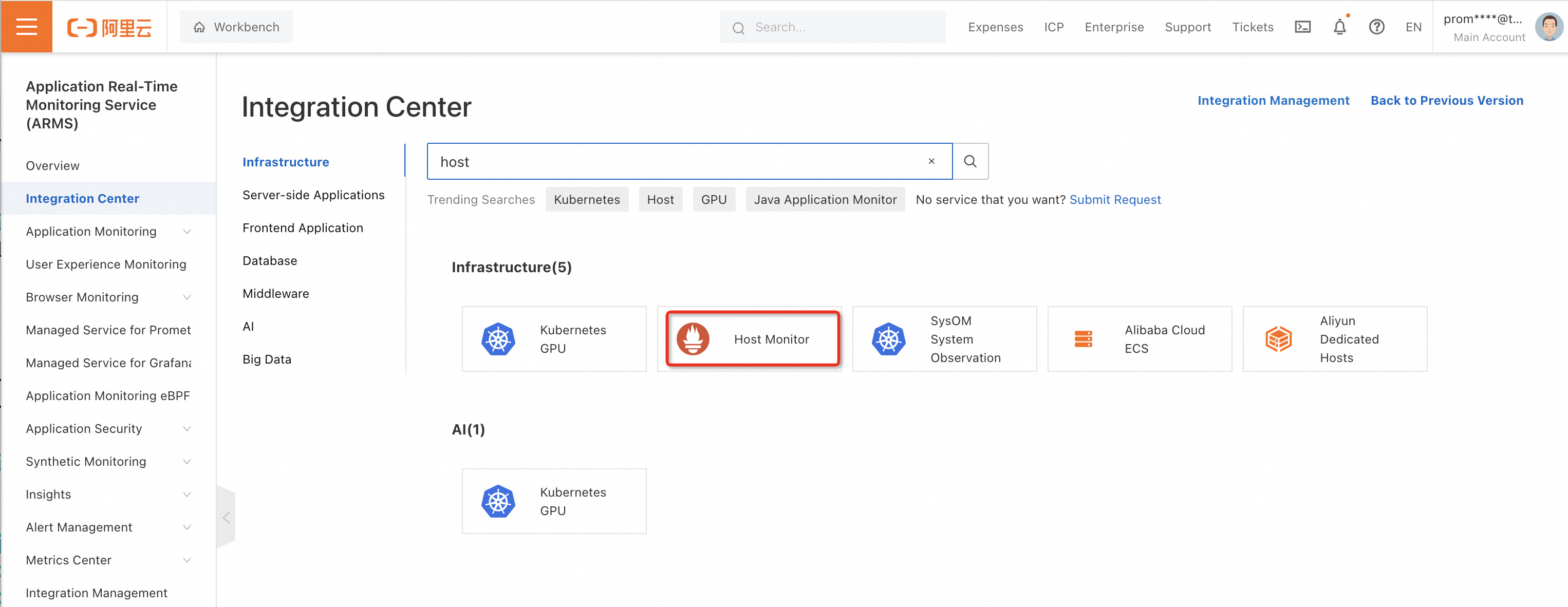
Task: Open the Aliyun Dedicated Hosts card text
Action: click(x=1349, y=339)
